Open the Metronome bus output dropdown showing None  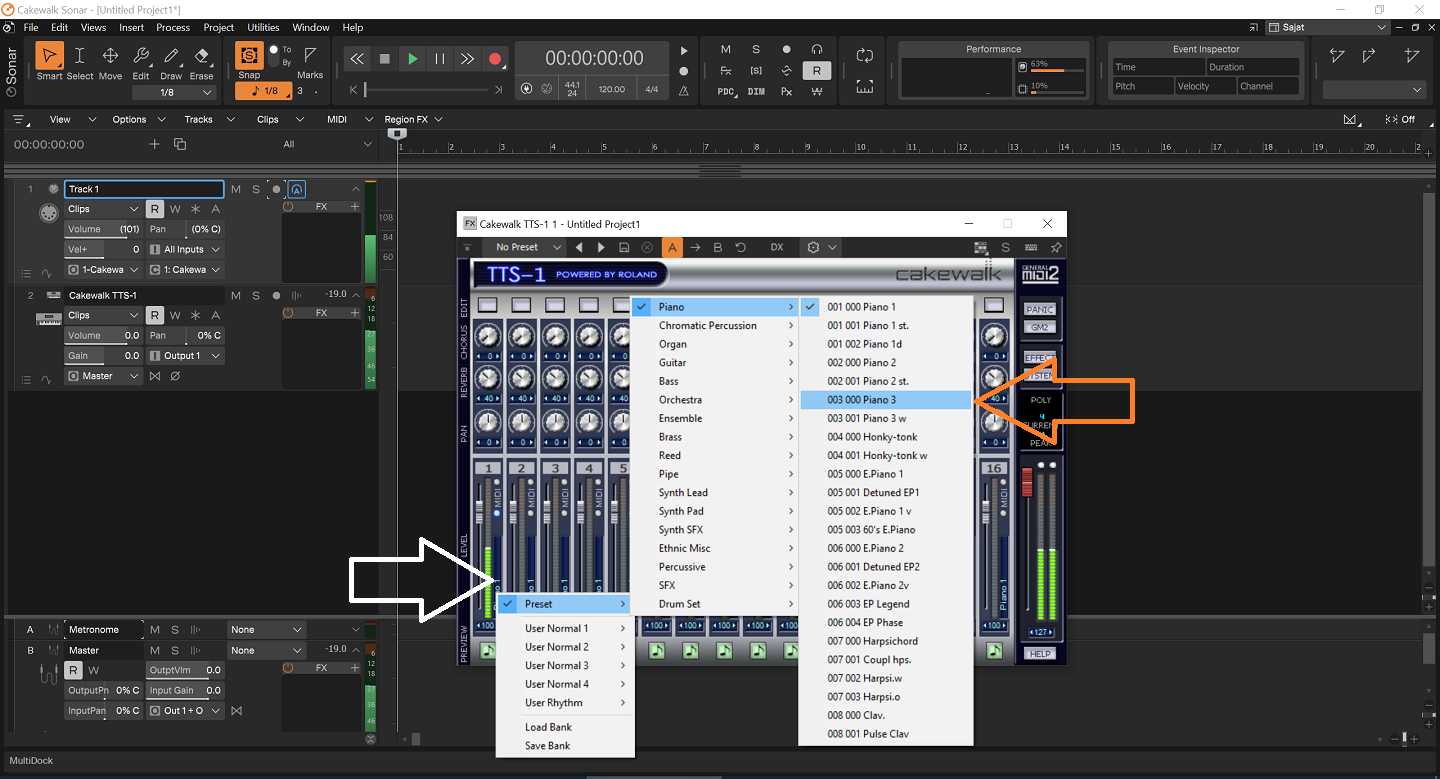[266, 630]
